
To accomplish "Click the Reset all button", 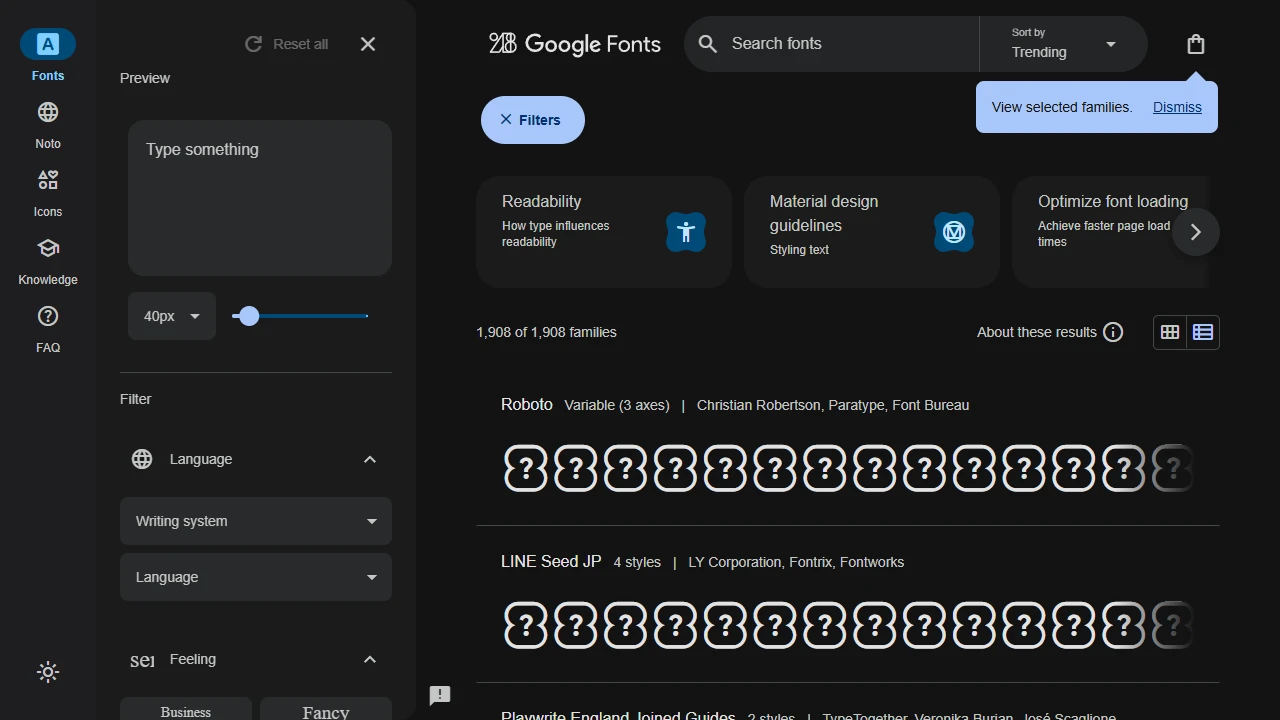I will 286,44.
